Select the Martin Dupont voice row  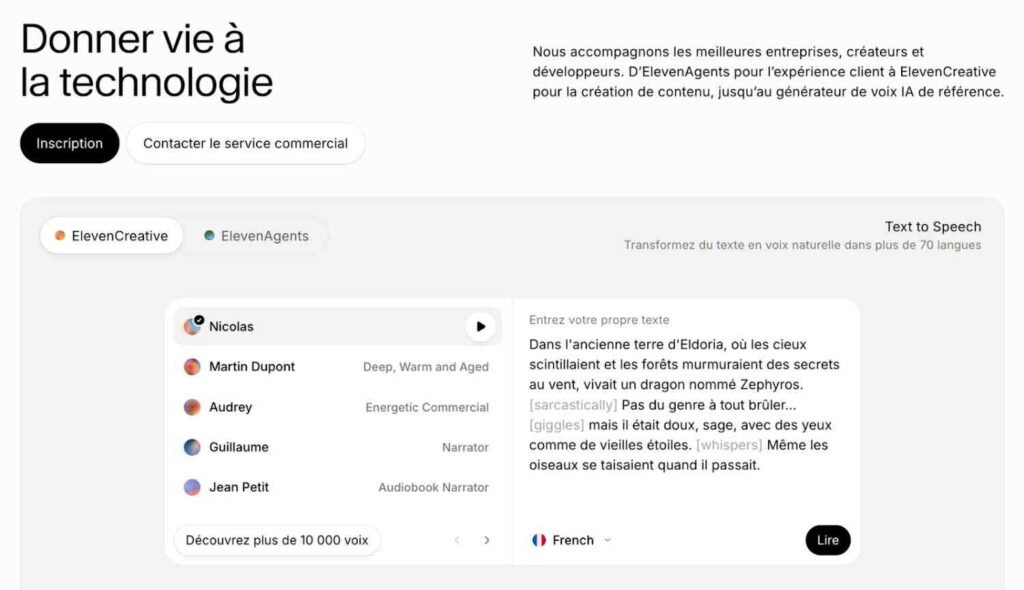[x=337, y=367]
